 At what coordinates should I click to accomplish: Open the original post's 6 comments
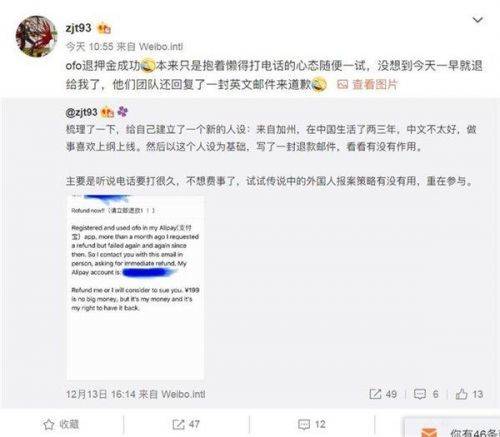click(x=426, y=394)
